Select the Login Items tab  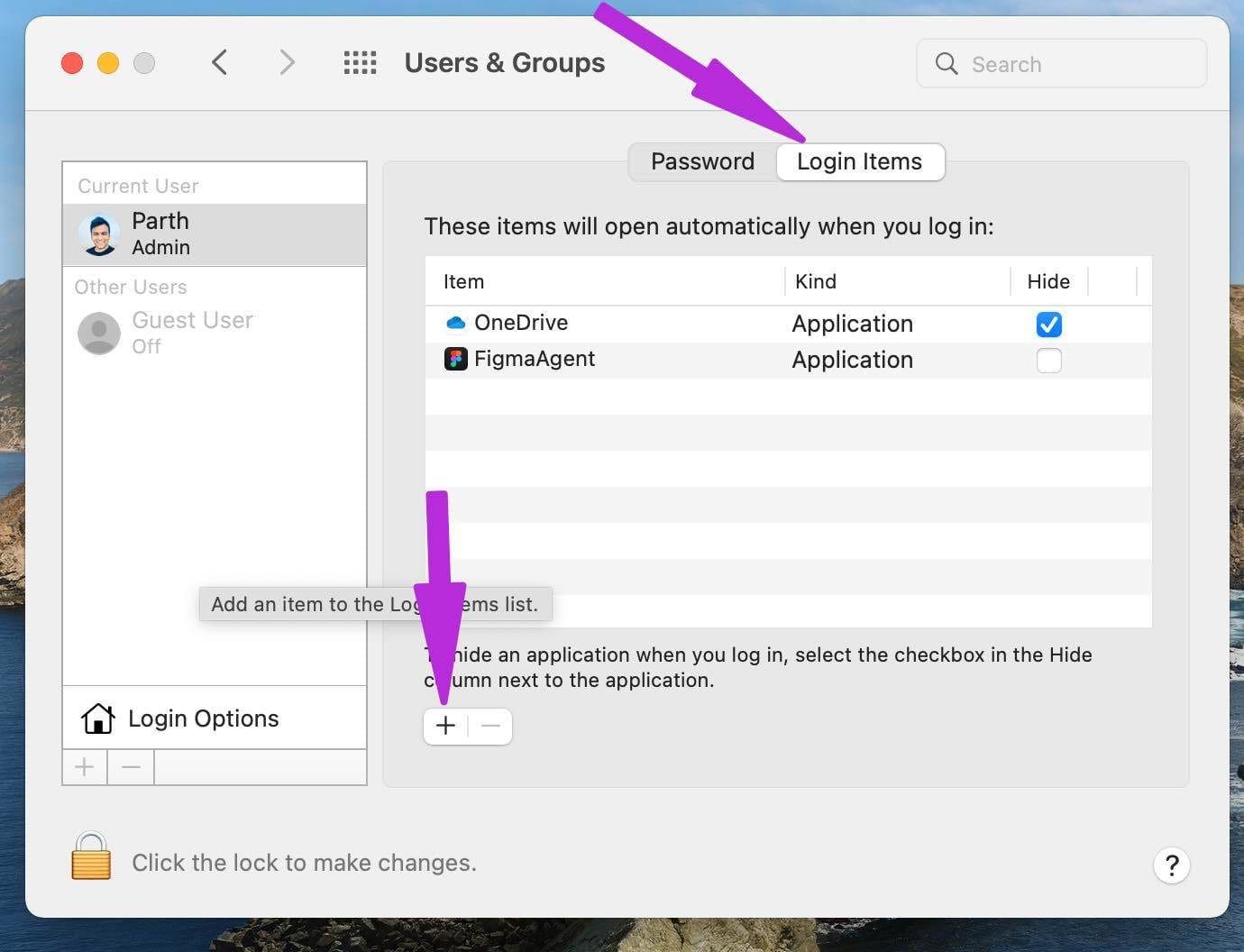click(x=860, y=161)
